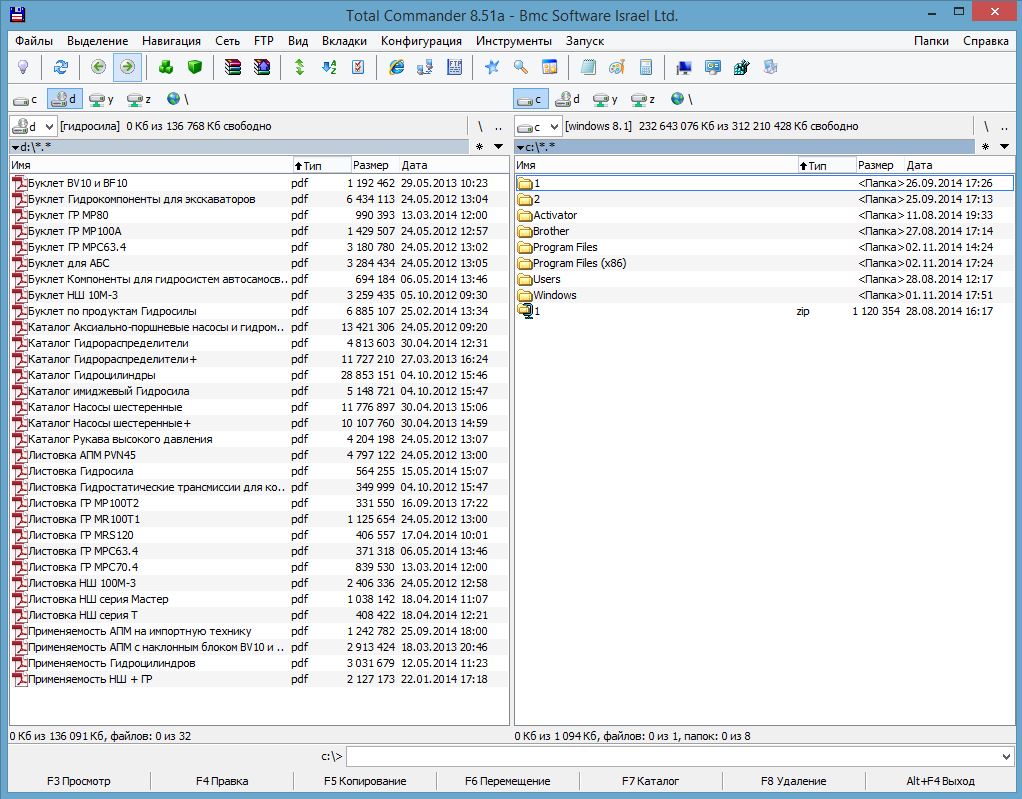Open right panel drive dropdown showing c
The height and width of the screenshot is (799, 1022).
click(538, 126)
